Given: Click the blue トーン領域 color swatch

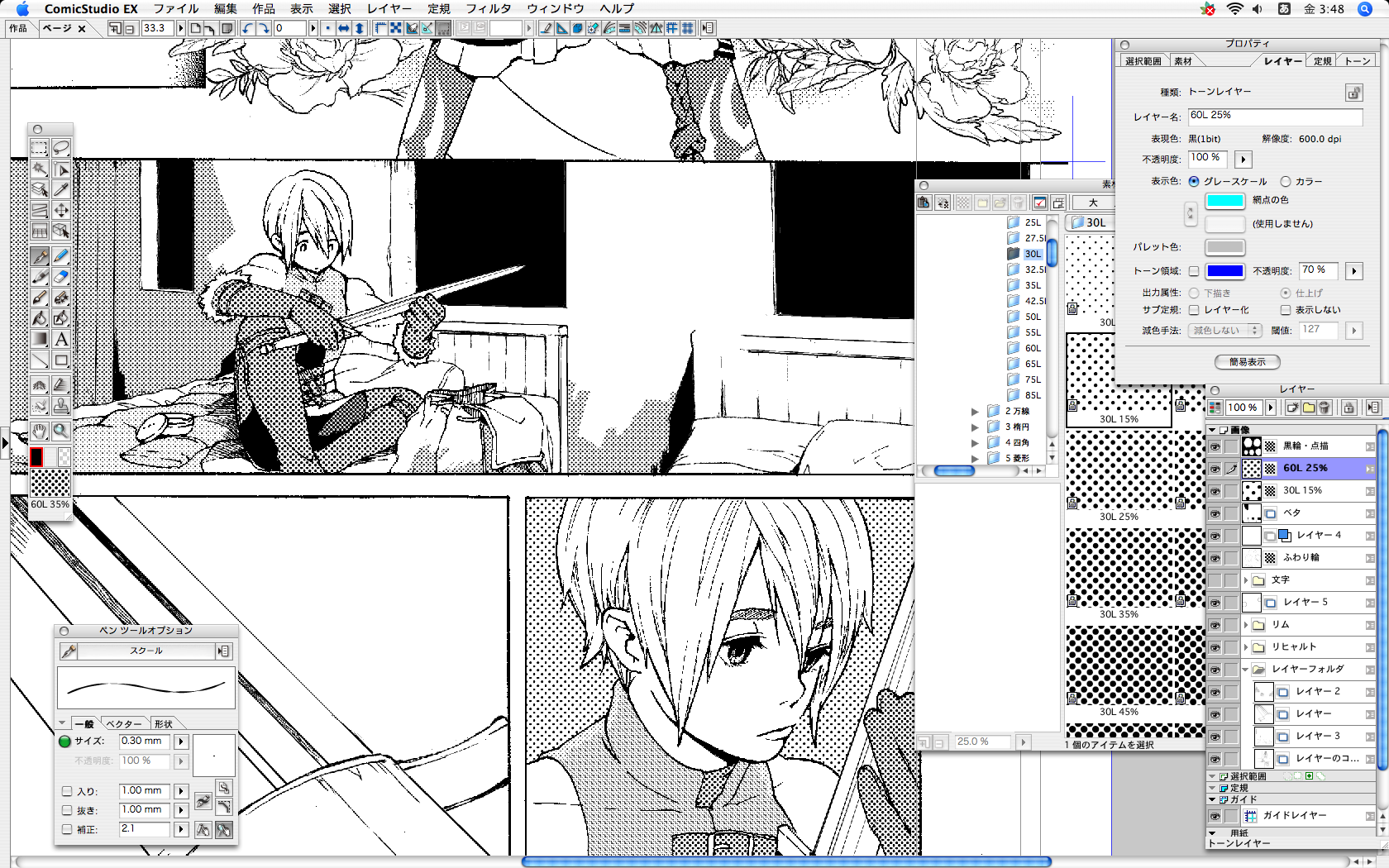Looking at the screenshot, I should coord(1224,271).
